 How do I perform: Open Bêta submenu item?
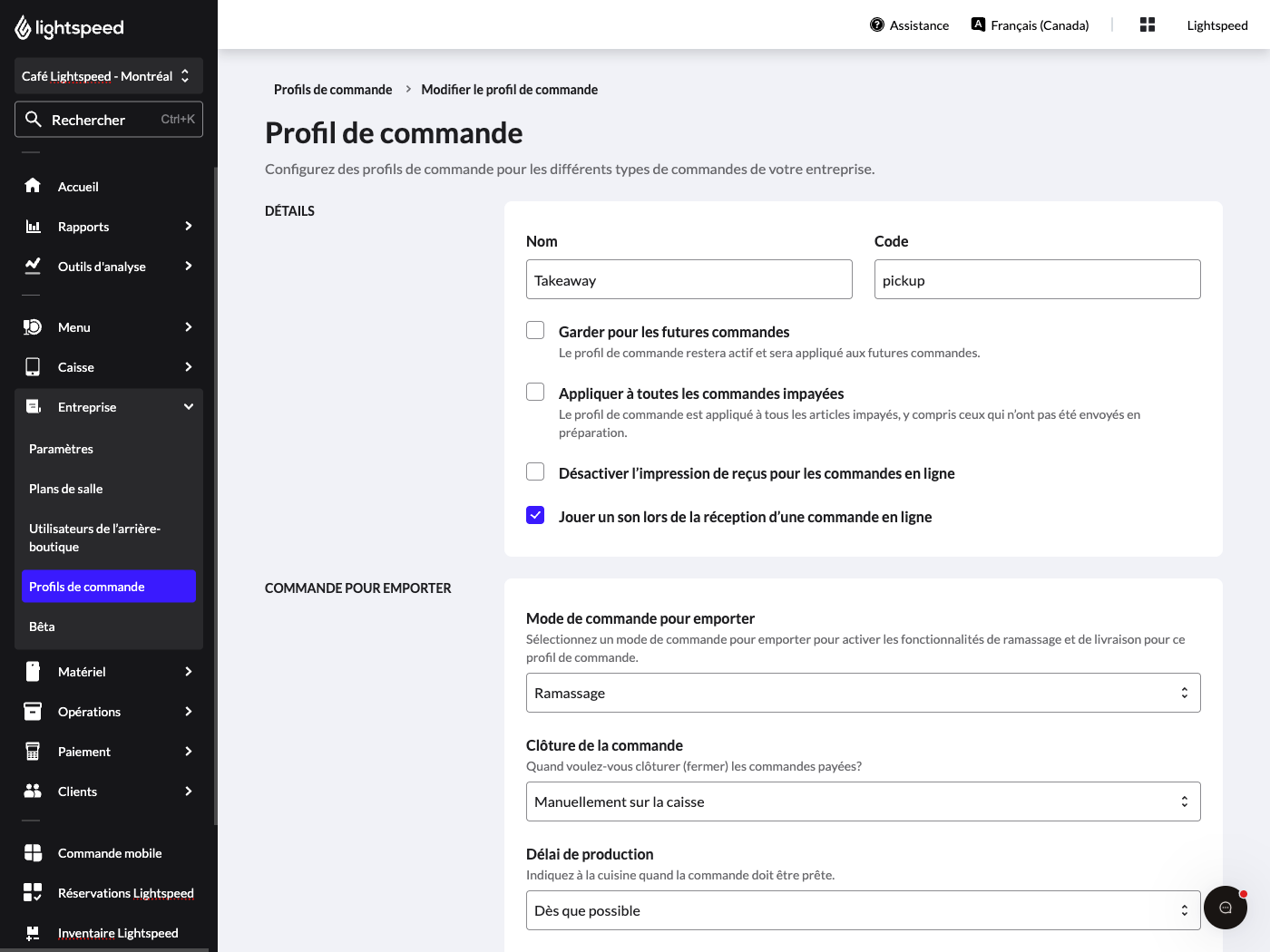click(109, 627)
